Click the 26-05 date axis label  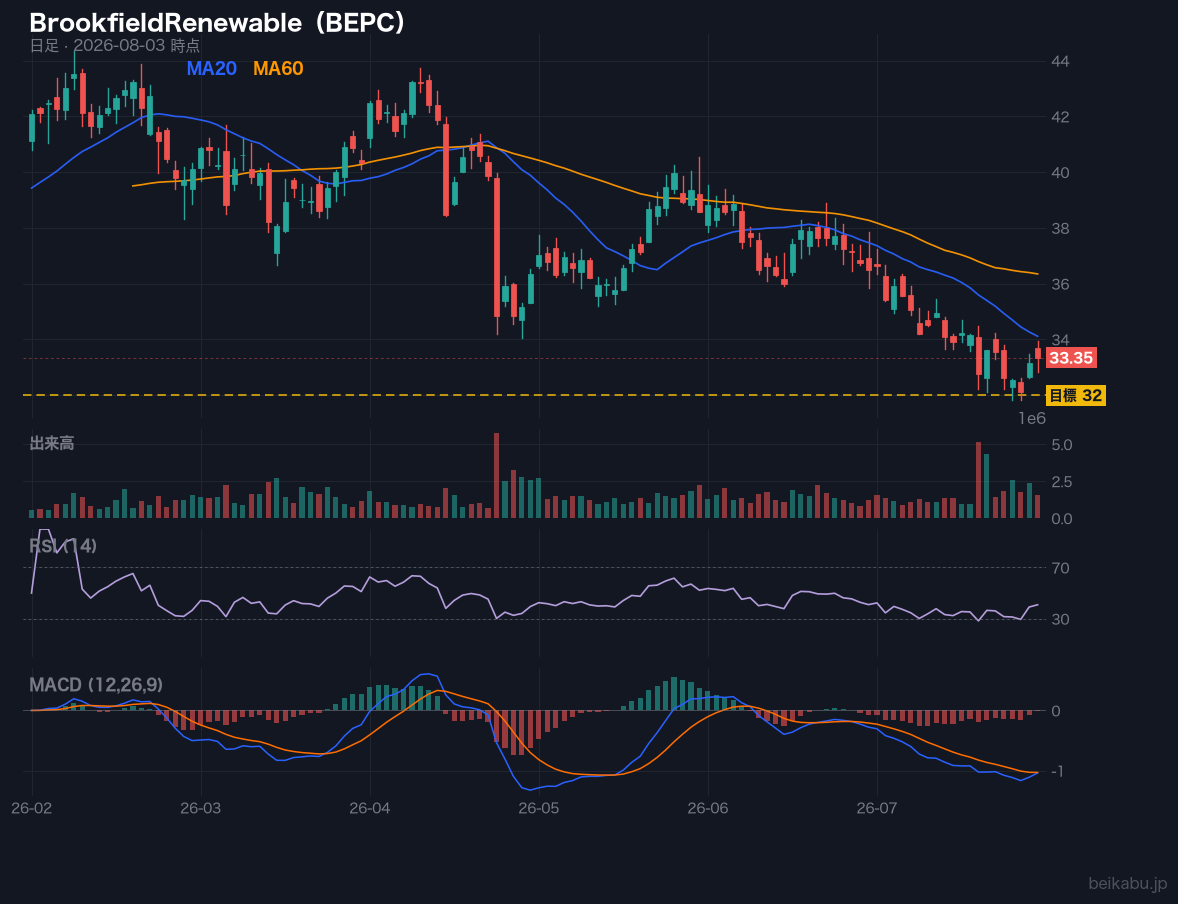coord(539,809)
